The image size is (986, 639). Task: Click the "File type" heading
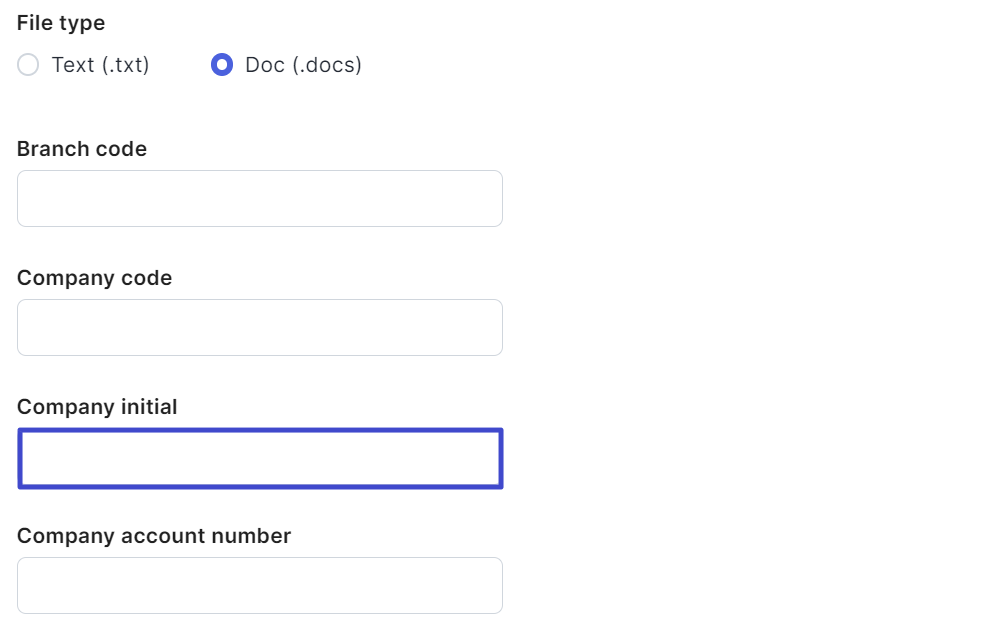click(61, 22)
